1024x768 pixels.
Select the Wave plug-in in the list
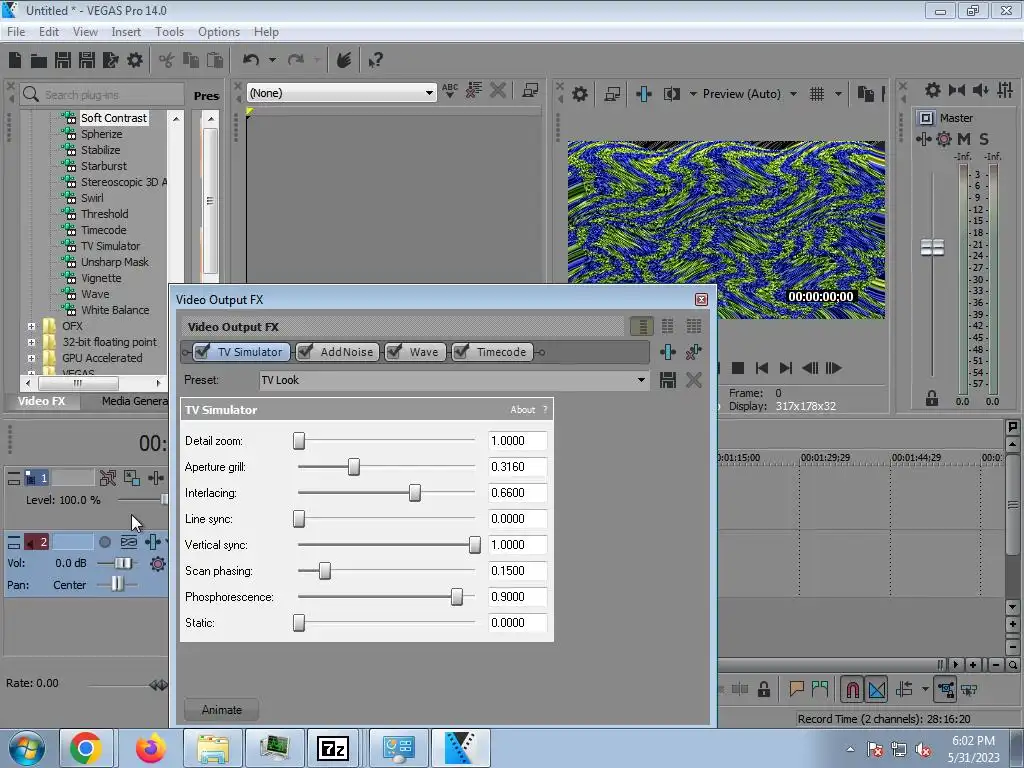[95, 294]
